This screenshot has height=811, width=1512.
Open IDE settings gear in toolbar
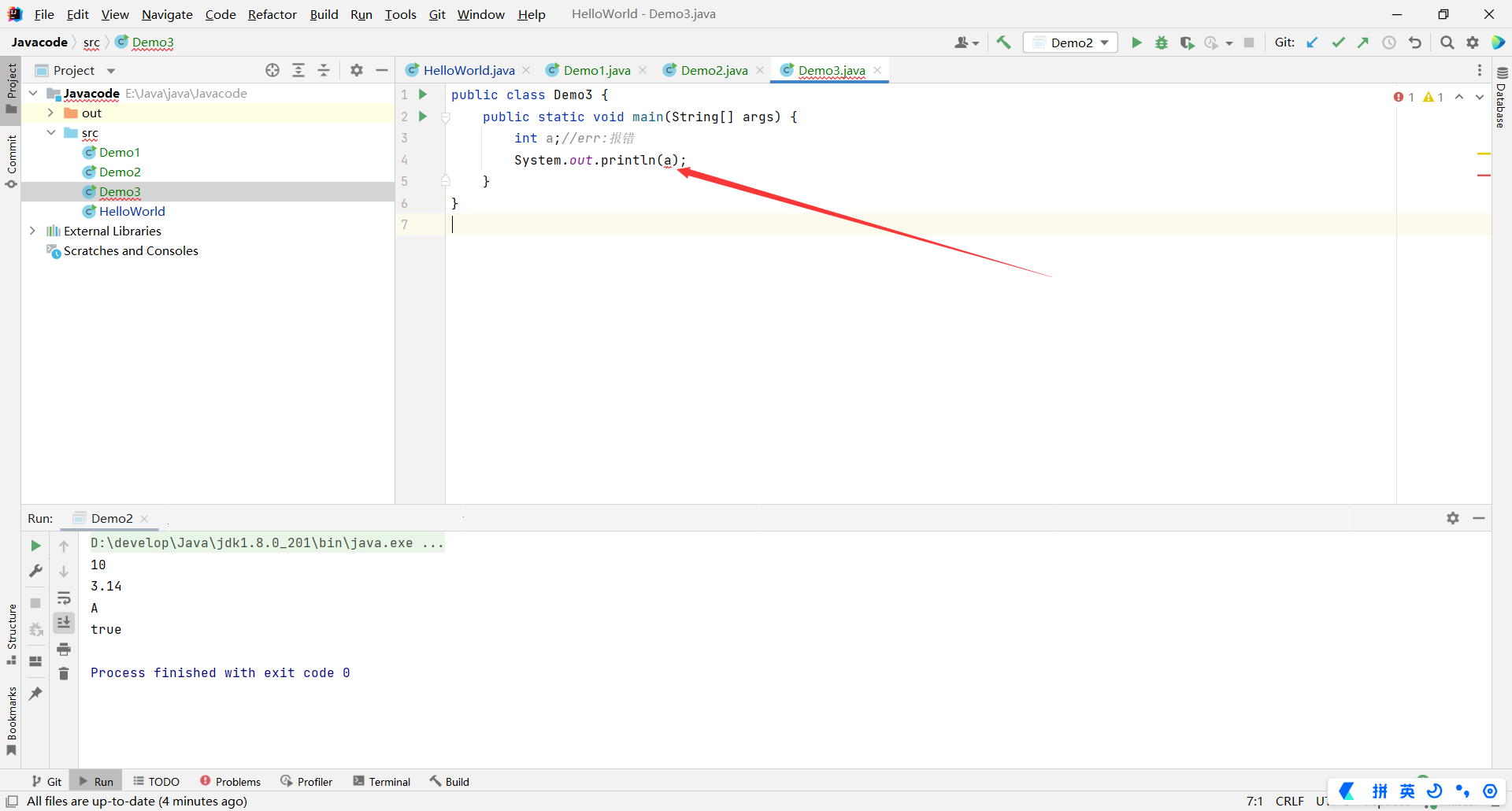point(1473,43)
